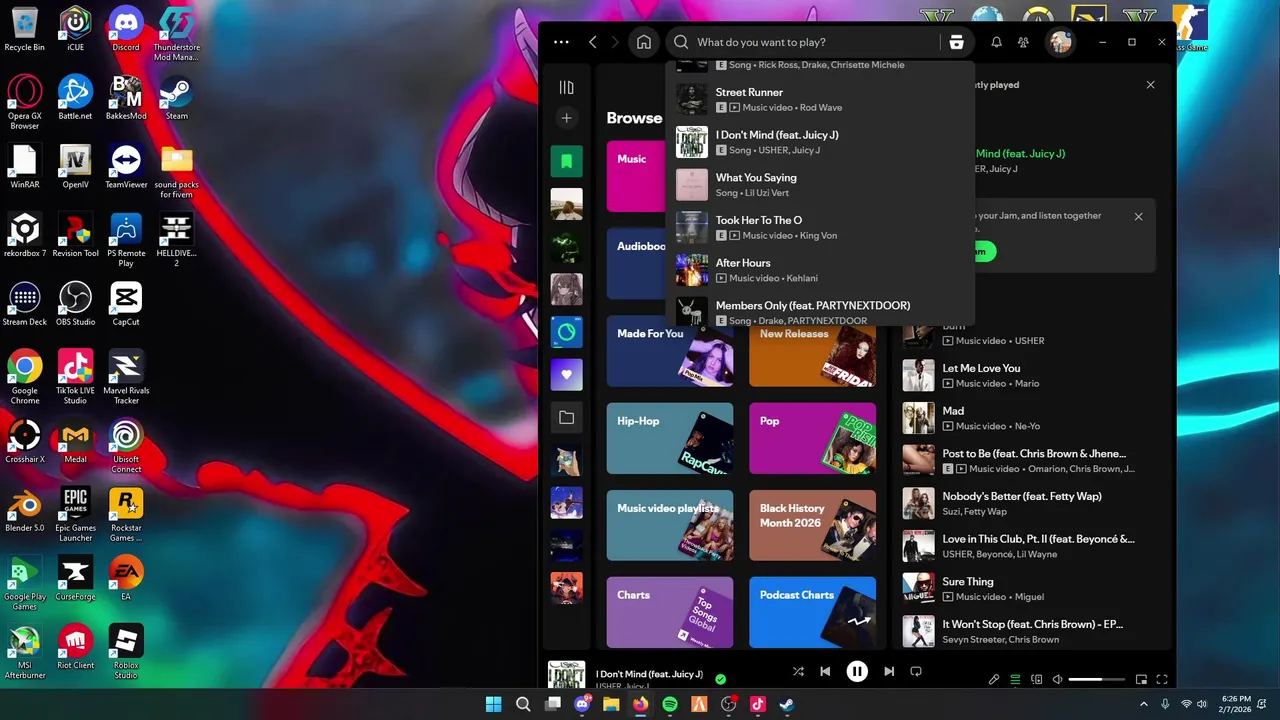Pause the current song
1280x720 pixels.
tap(857, 672)
